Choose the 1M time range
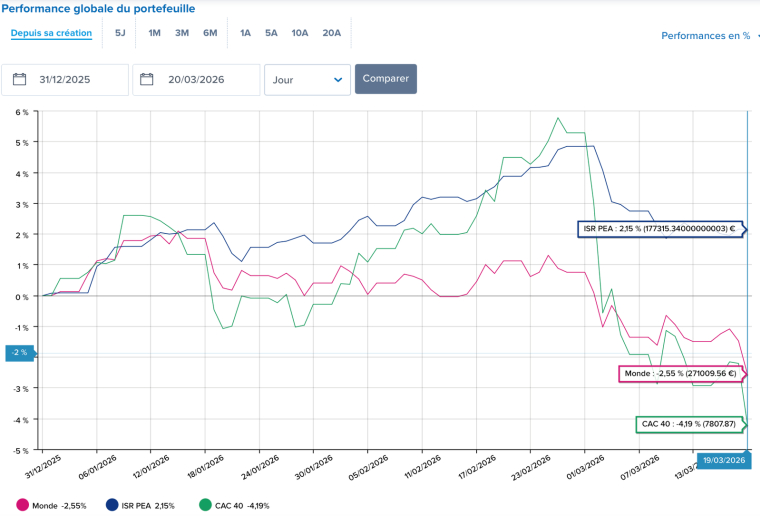The width and height of the screenshot is (760, 516). pyautogui.click(x=154, y=33)
